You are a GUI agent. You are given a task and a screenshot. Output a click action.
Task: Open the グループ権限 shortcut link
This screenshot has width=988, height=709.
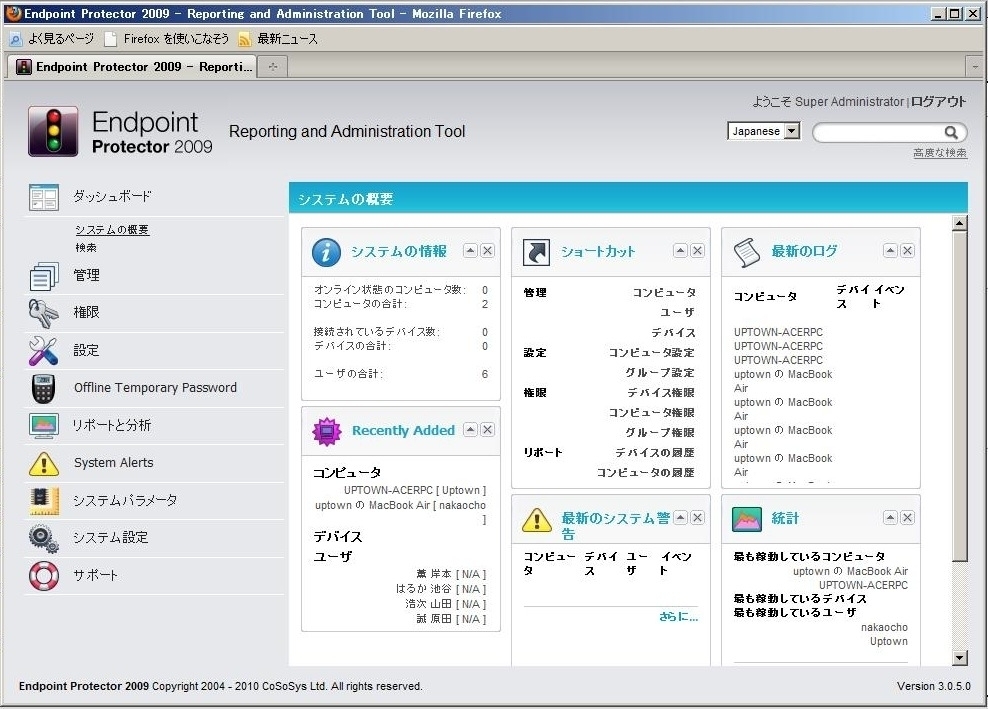click(660, 433)
